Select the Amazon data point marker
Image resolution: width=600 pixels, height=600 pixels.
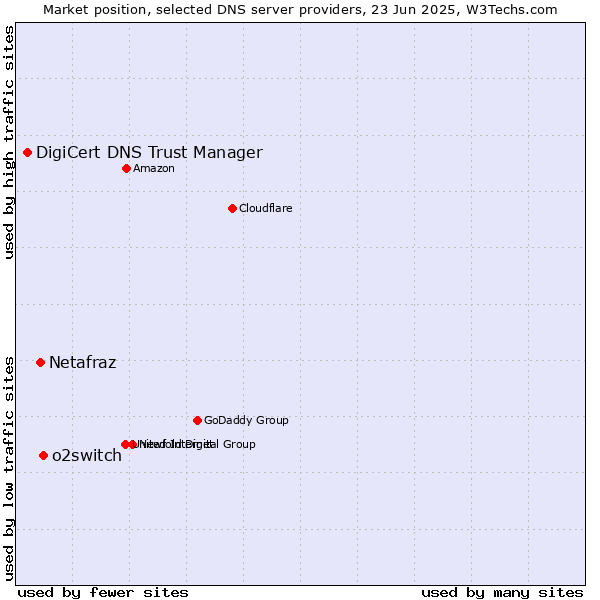(x=127, y=169)
